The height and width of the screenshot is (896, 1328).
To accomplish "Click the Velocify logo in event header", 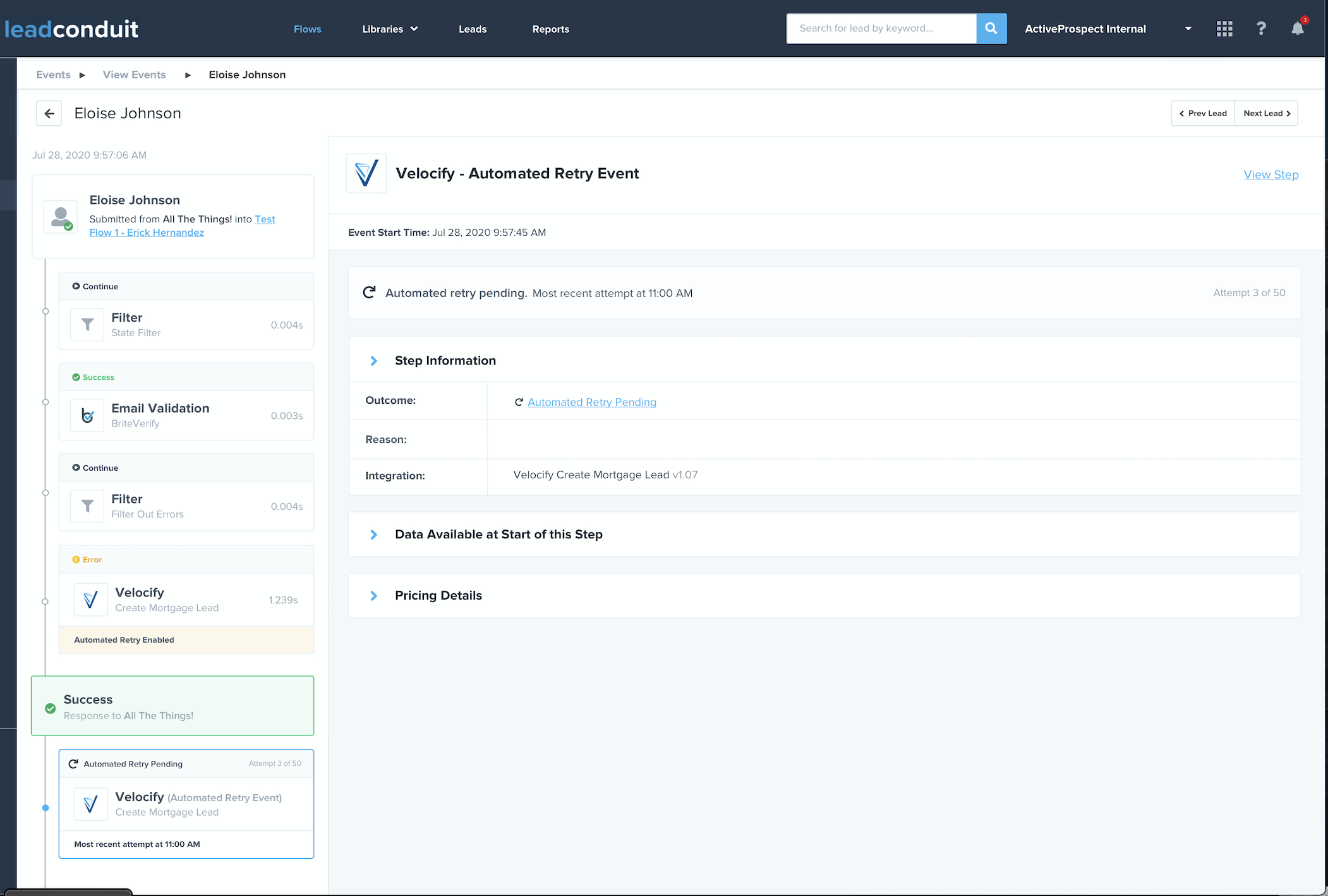I will [x=366, y=174].
